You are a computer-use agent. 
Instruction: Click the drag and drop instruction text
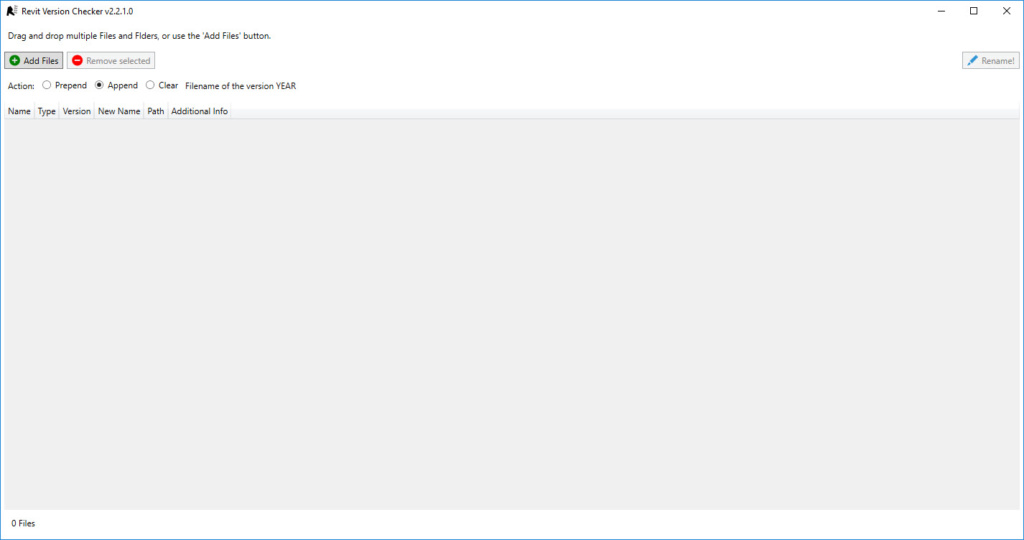(x=139, y=36)
